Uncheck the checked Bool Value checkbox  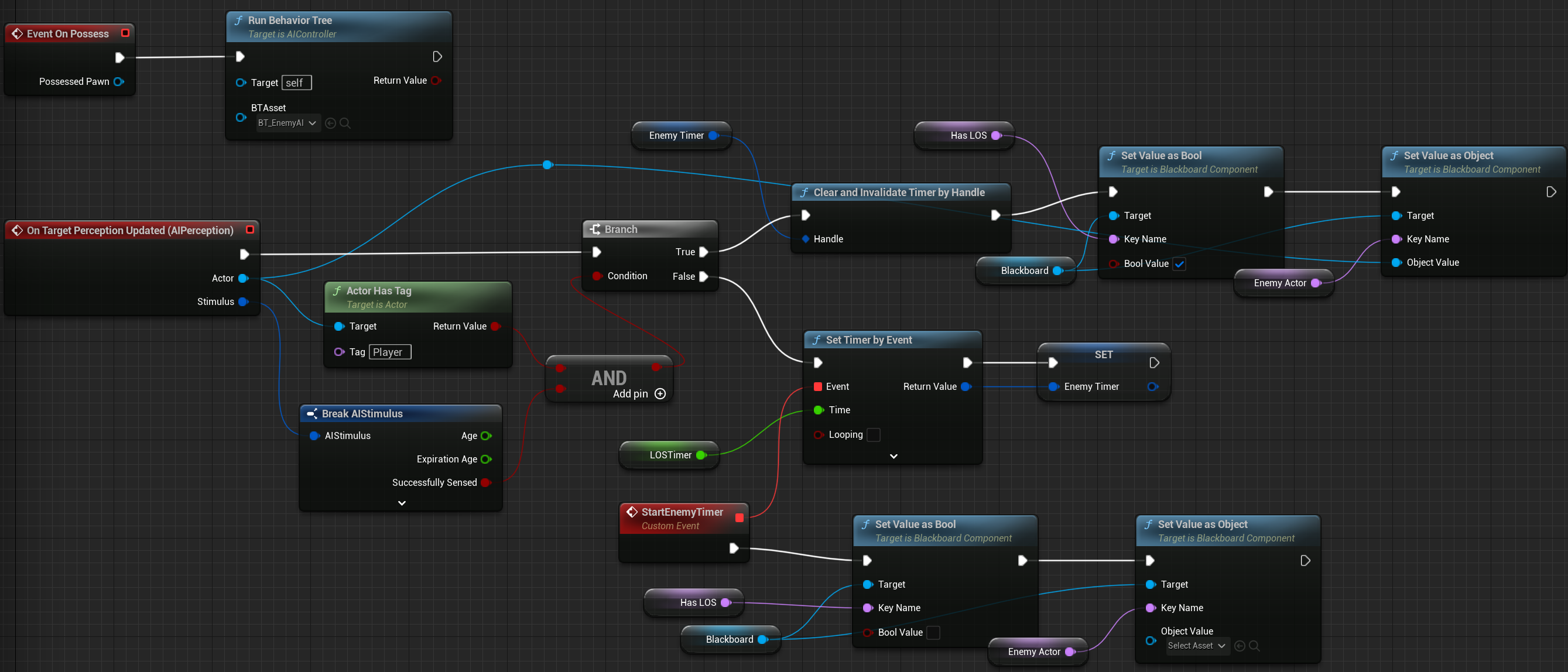(x=1179, y=264)
